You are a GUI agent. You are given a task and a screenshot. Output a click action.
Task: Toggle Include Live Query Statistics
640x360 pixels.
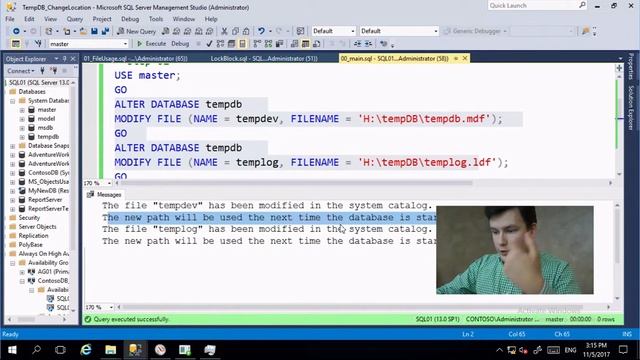268,44
